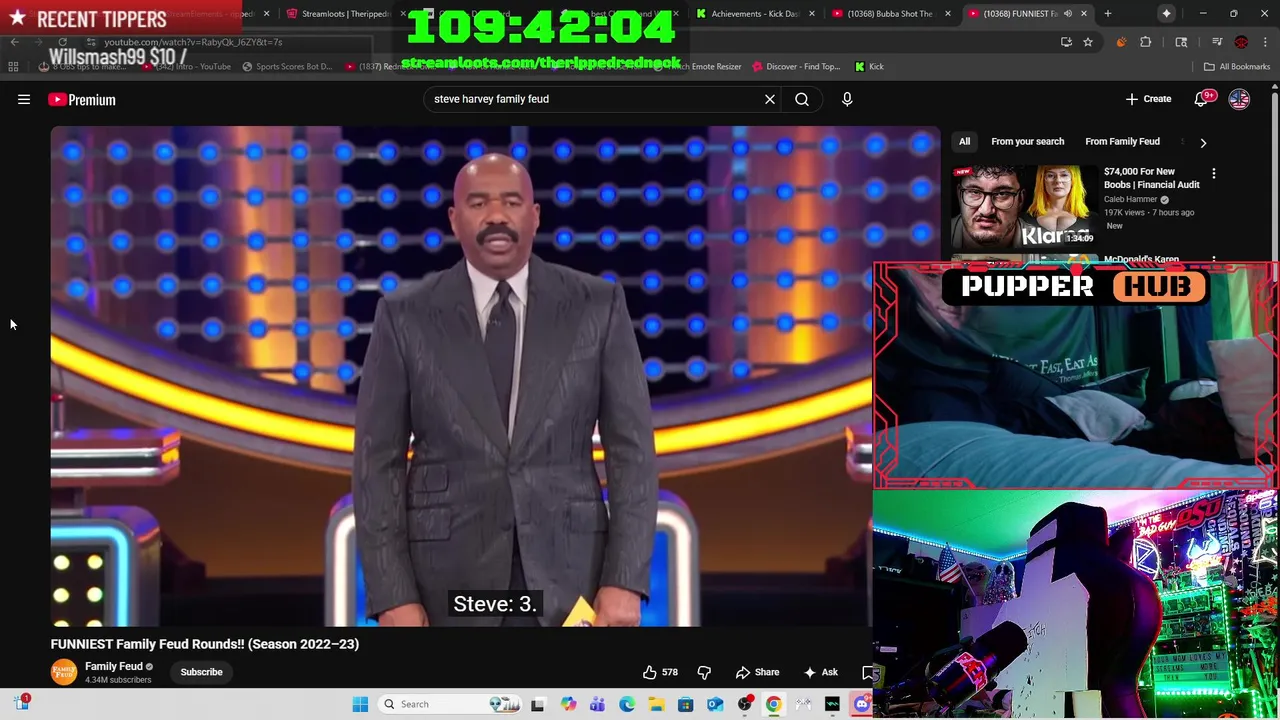Open the All Bookmarks folder
The image size is (1280, 720).
(x=1237, y=66)
